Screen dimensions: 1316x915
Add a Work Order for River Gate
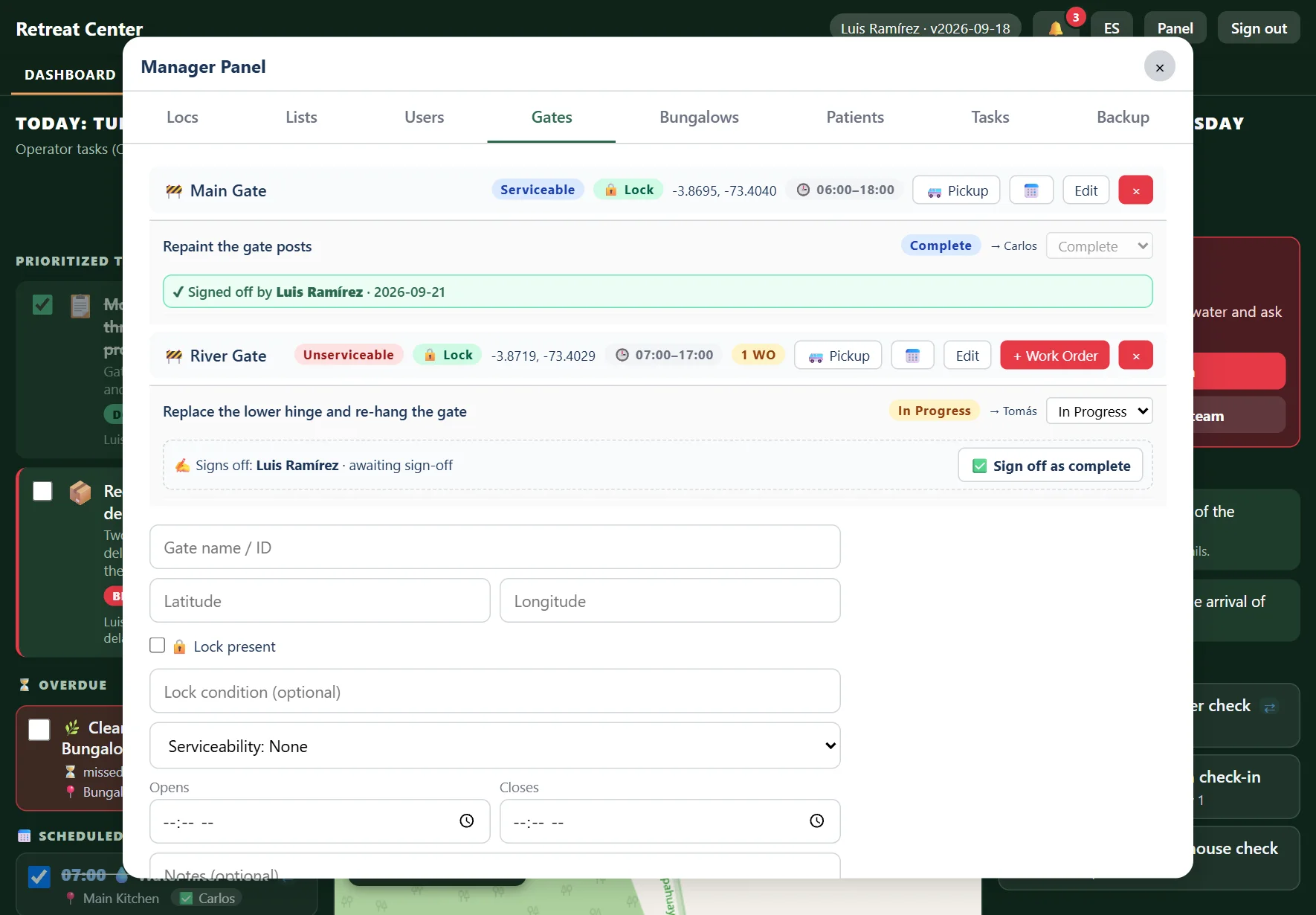tap(1054, 356)
